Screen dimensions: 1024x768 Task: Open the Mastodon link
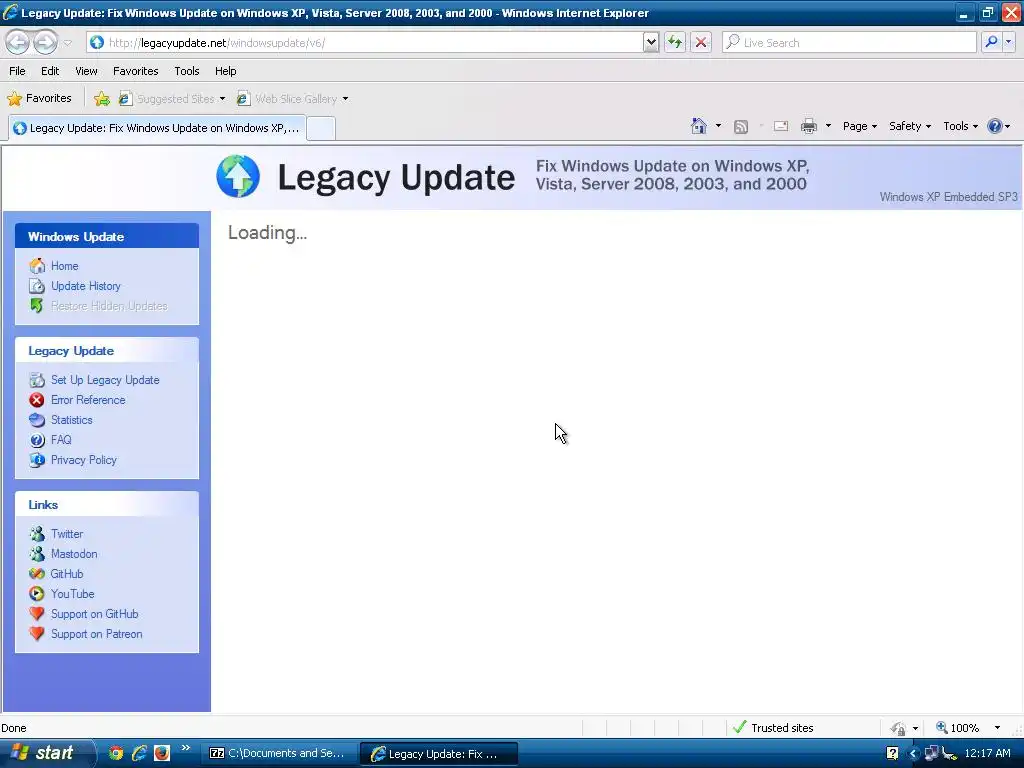74,554
